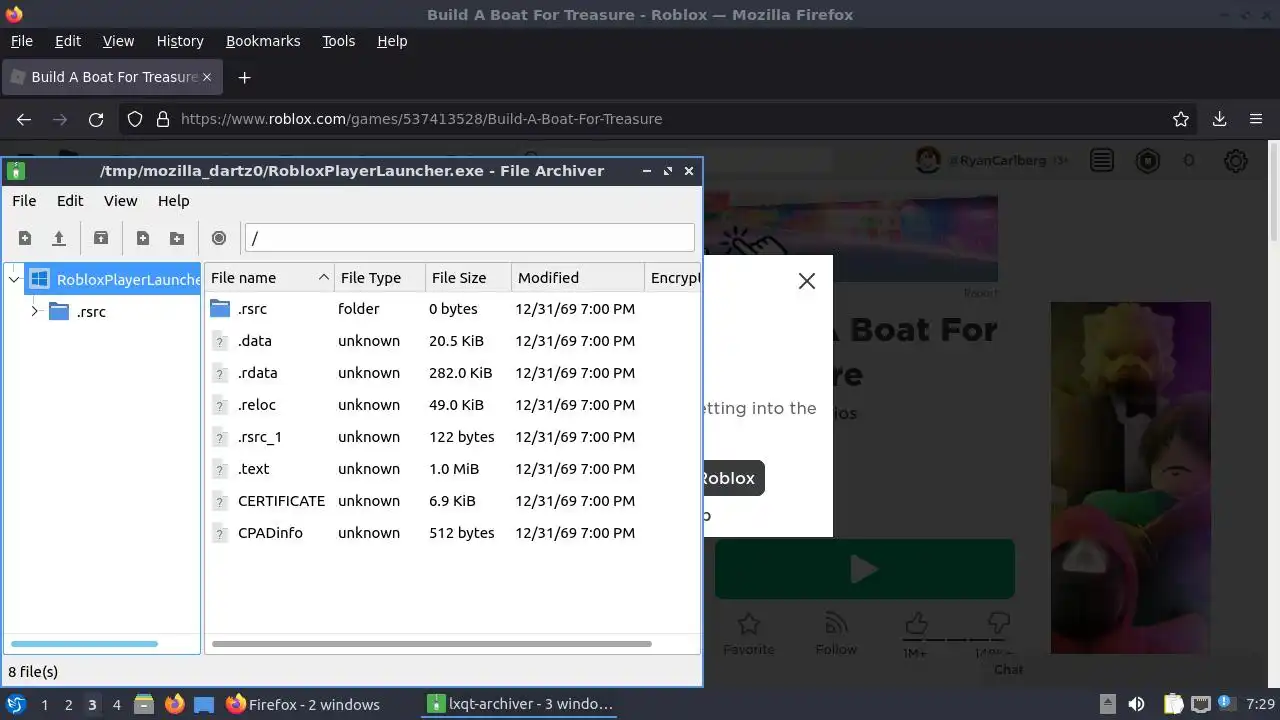The width and height of the screenshot is (1280, 720).
Task: Click the tracking protection shield icon
Action: pos(135,119)
